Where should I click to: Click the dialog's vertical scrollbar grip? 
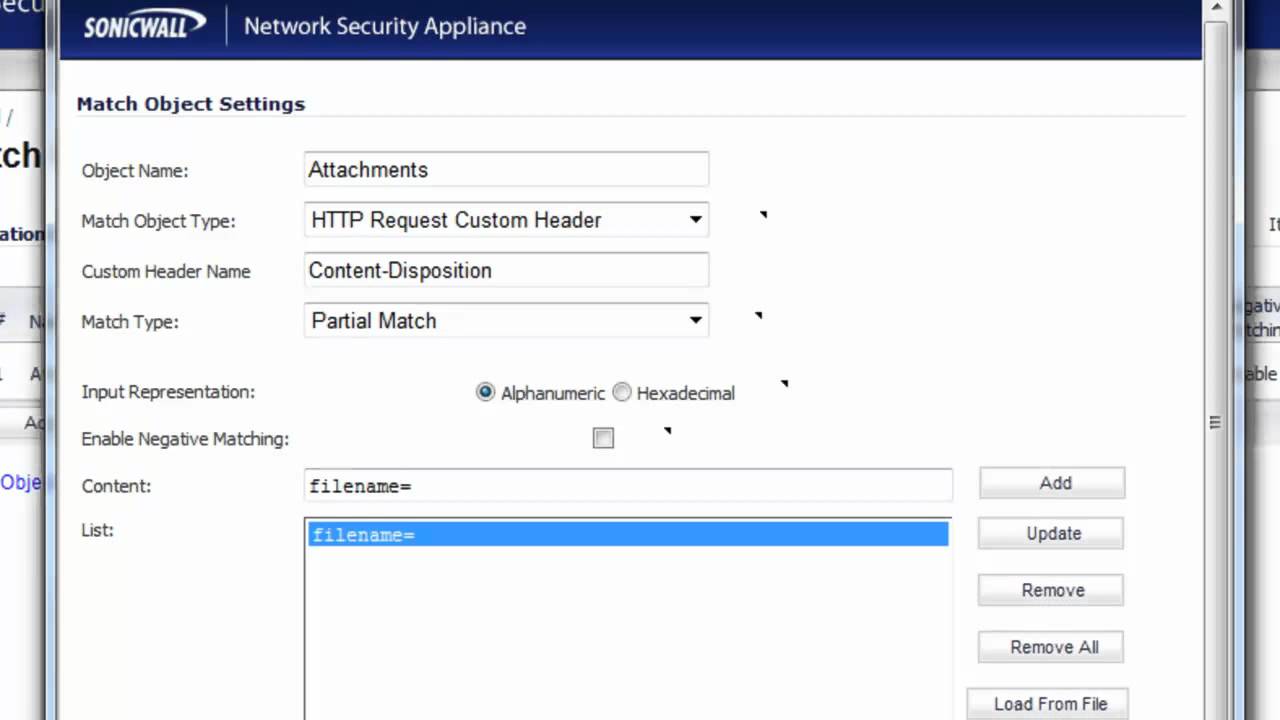coord(1215,423)
